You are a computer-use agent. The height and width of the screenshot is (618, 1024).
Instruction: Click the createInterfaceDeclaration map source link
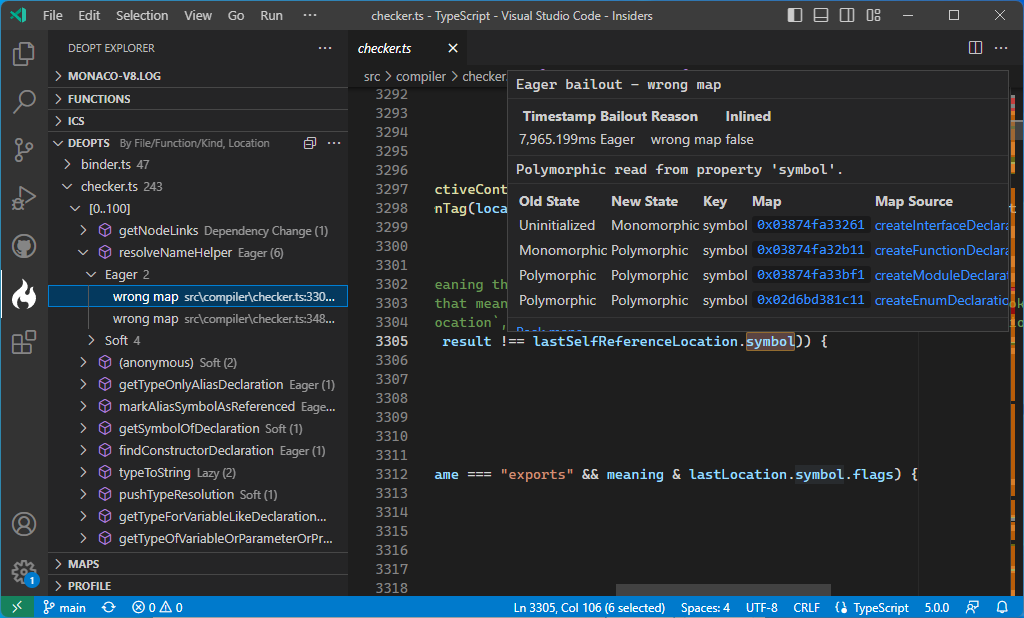[x=940, y=226]
